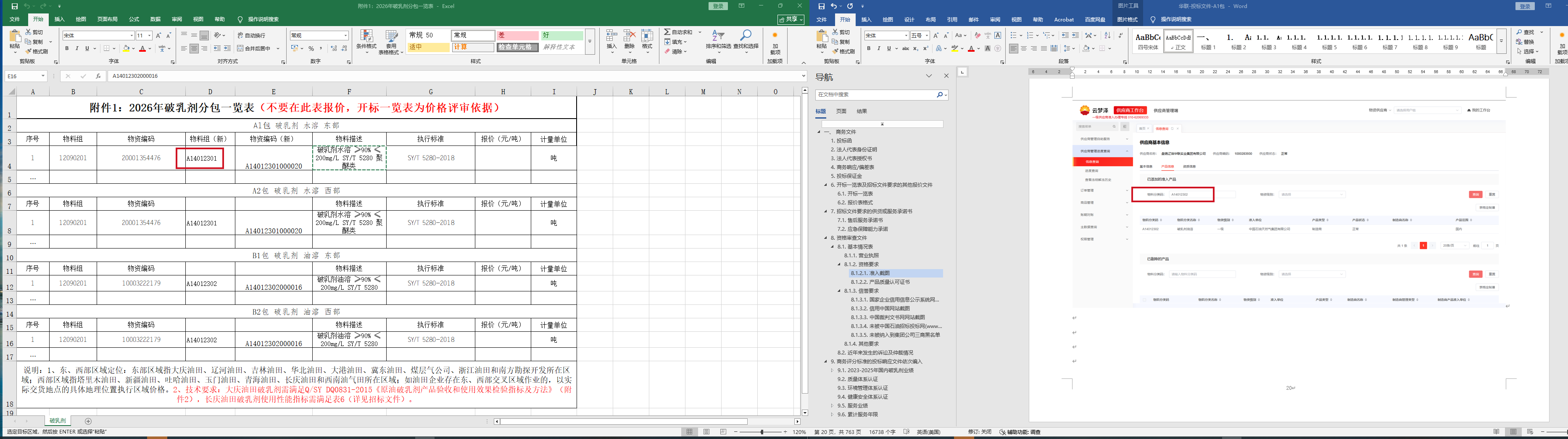The image size is (1568, 439).
Task: Open Excel font name dropdown
Action: pos(132,35)
